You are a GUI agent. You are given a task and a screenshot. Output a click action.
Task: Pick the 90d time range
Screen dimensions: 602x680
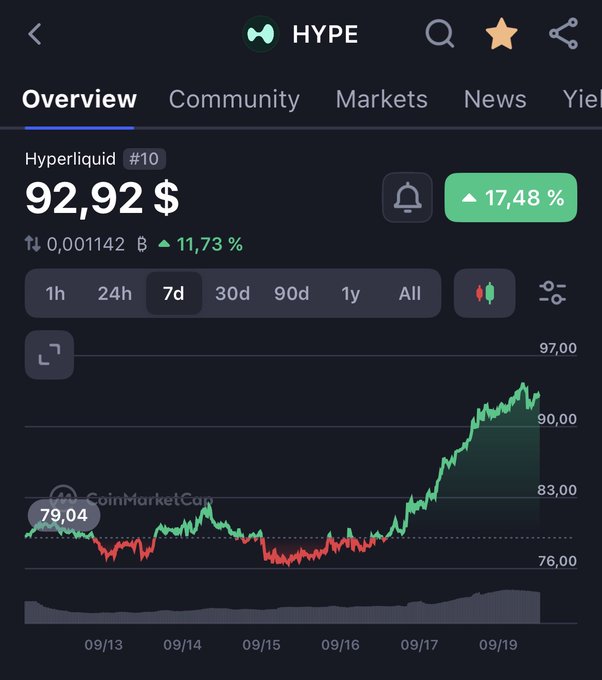coord(291,294)
